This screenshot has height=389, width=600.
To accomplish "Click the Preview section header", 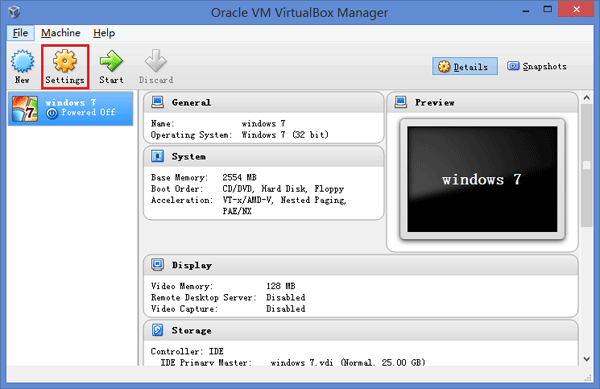I will click(482, 103).
